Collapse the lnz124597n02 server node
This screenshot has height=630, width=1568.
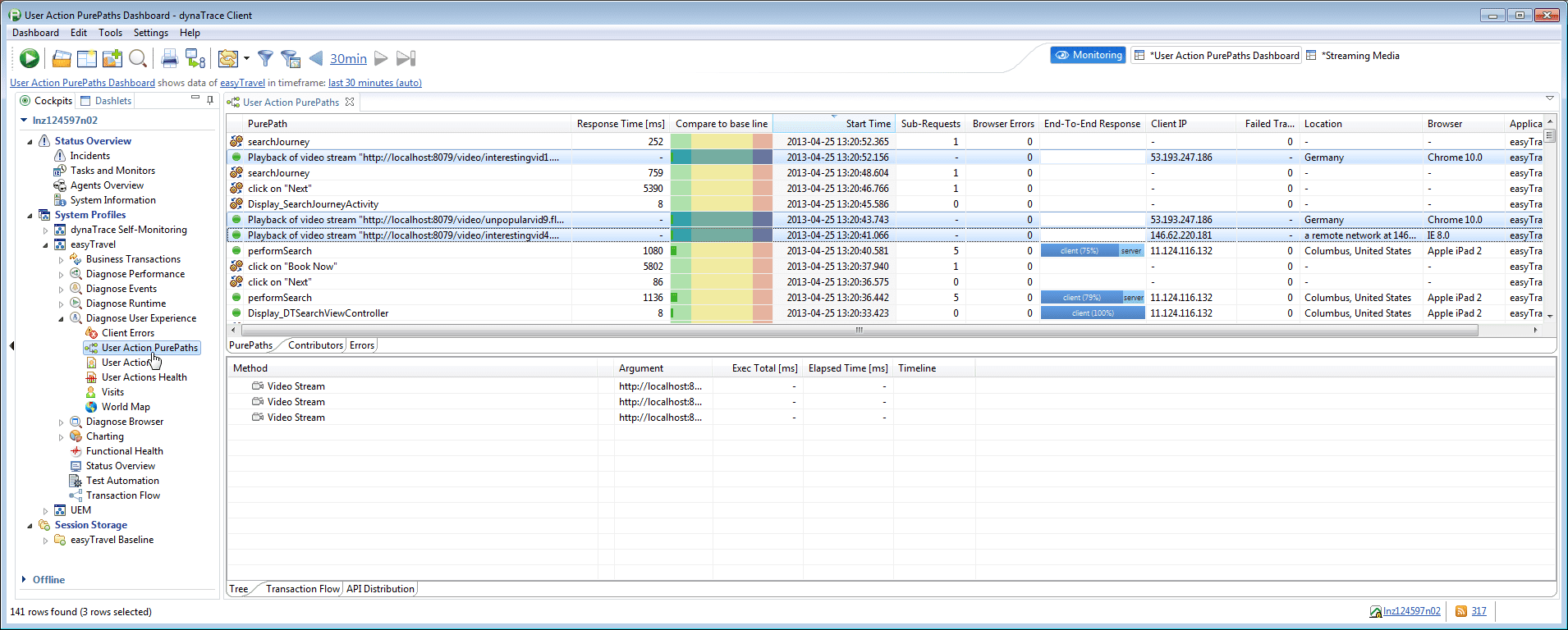point(24,121)
